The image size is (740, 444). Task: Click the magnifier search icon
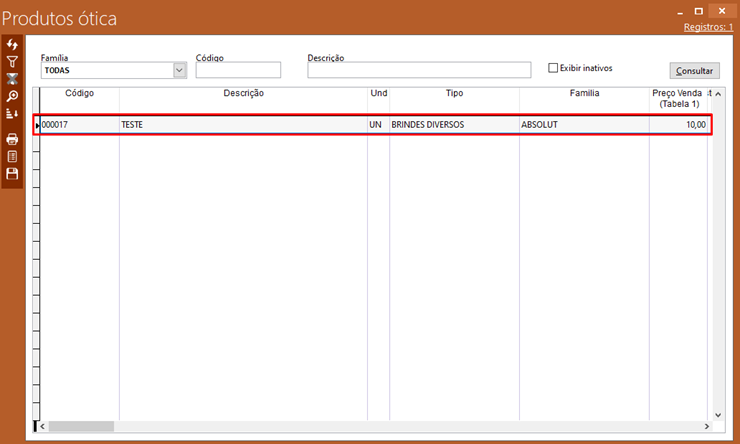(x=12, y=96)
